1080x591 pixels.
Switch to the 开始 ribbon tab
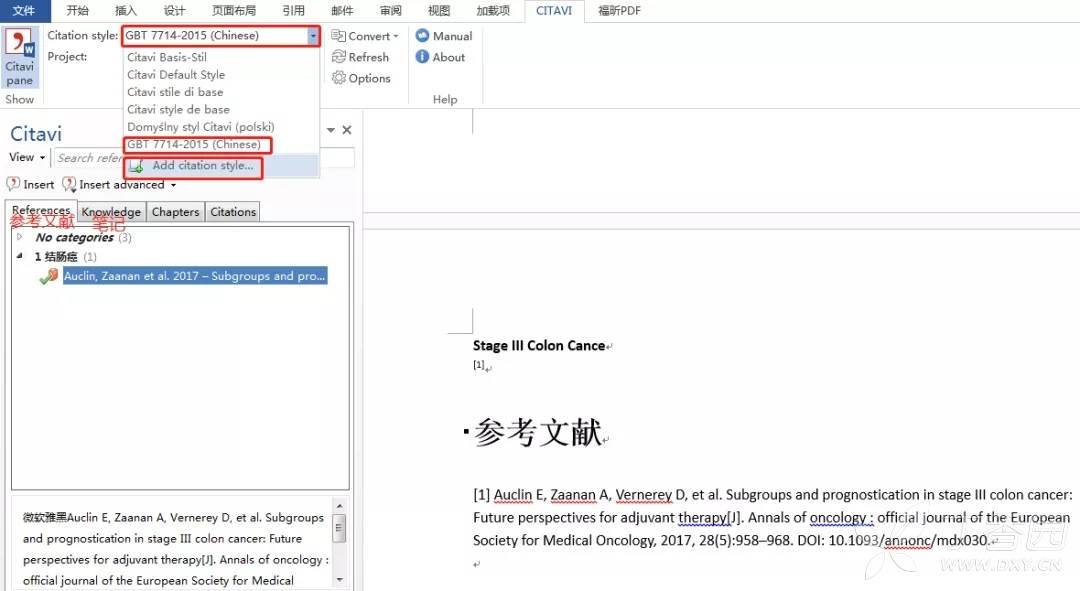point(77,10)
